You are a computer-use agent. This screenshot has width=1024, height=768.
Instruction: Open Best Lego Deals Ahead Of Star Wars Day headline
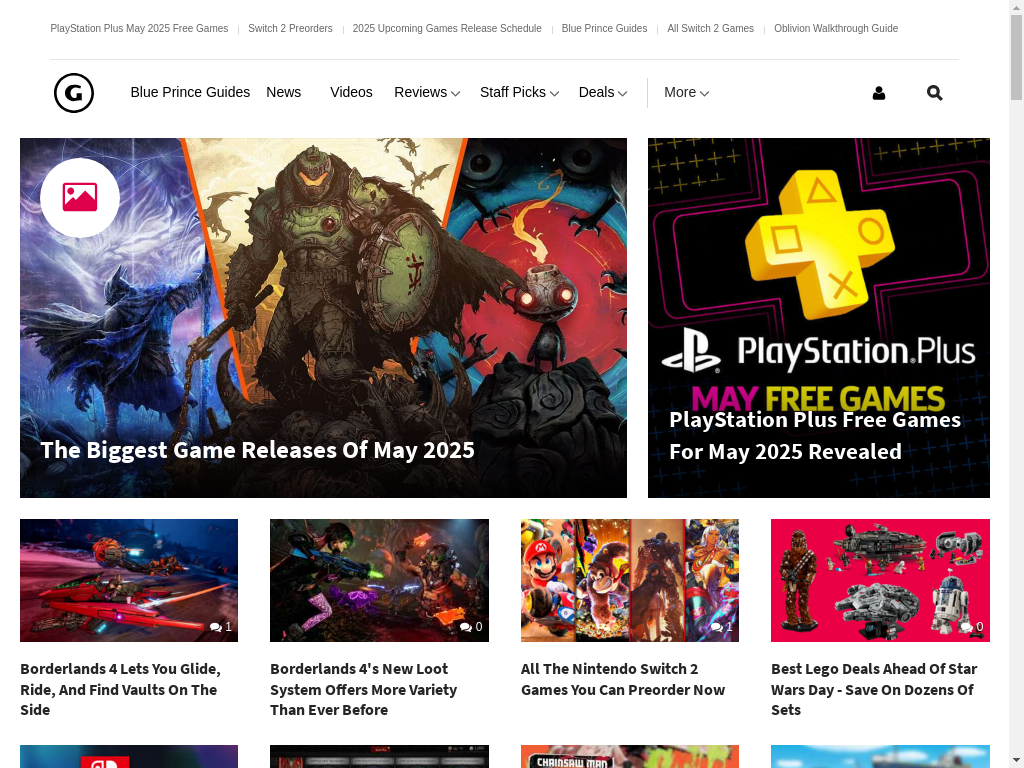point(874,689)
